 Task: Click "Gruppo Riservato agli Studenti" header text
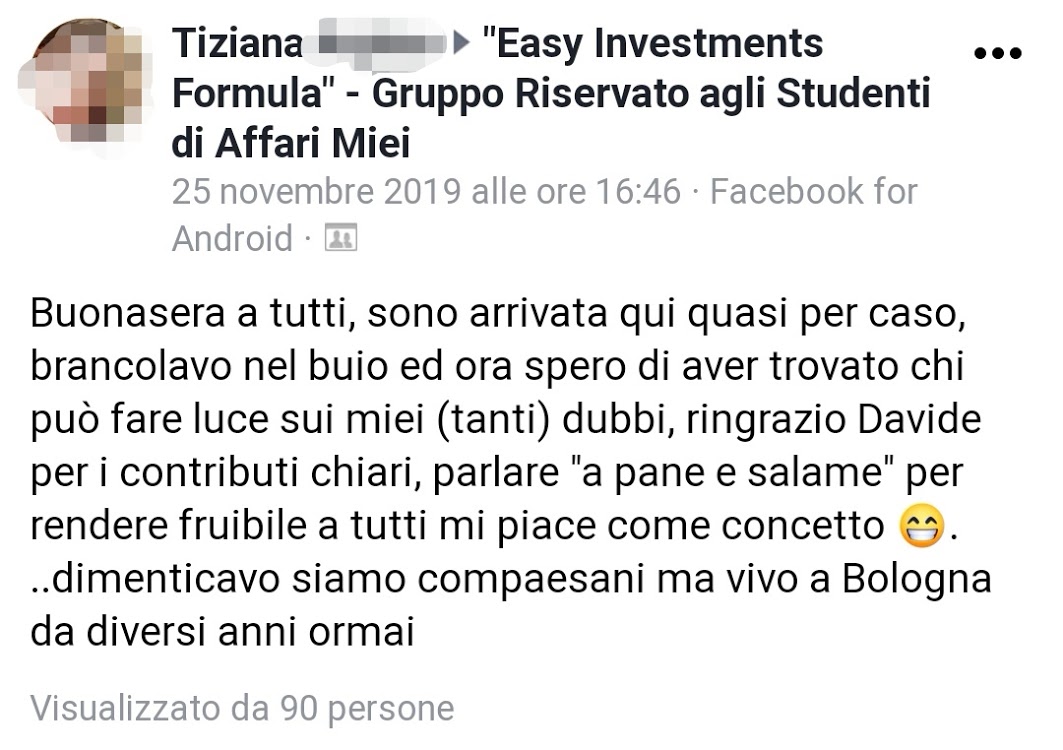pyautogui.click(x=651, y=94)
